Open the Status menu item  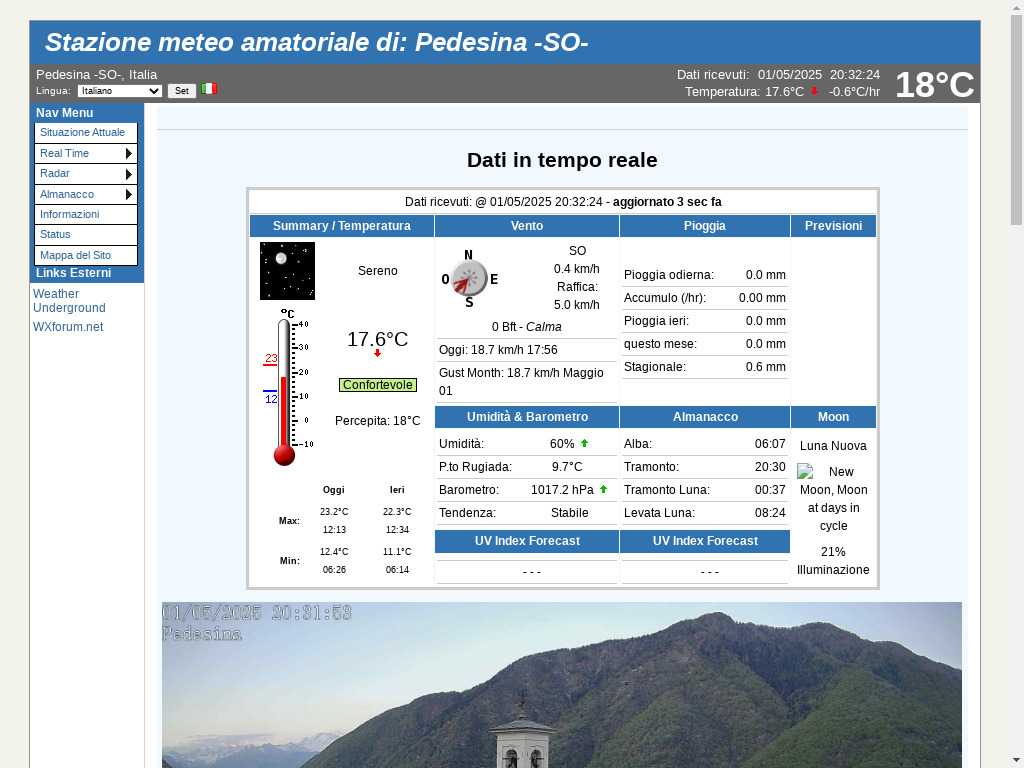pyautogui.click(x=86, y=234)
